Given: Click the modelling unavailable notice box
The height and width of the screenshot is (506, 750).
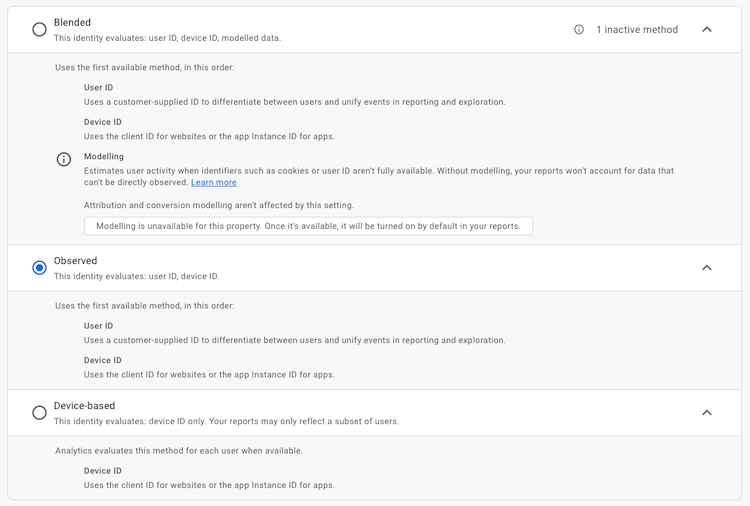Looking at the screenshot, I should pos(309,226).
